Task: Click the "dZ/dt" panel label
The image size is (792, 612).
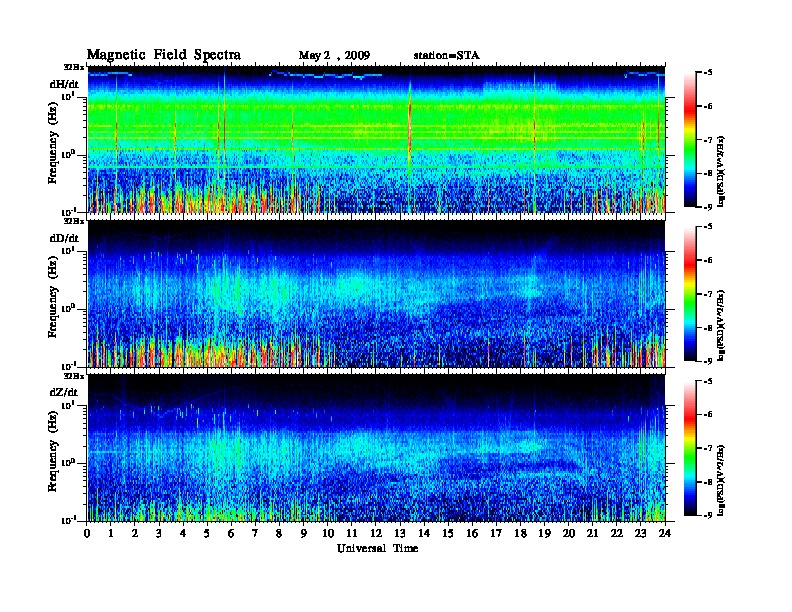Action: click(x=64, y=392)
